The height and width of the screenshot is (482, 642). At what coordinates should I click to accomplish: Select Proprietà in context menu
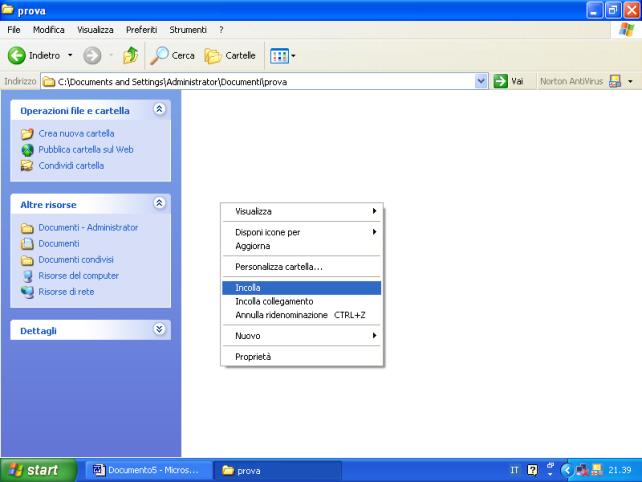pos(302,357)
